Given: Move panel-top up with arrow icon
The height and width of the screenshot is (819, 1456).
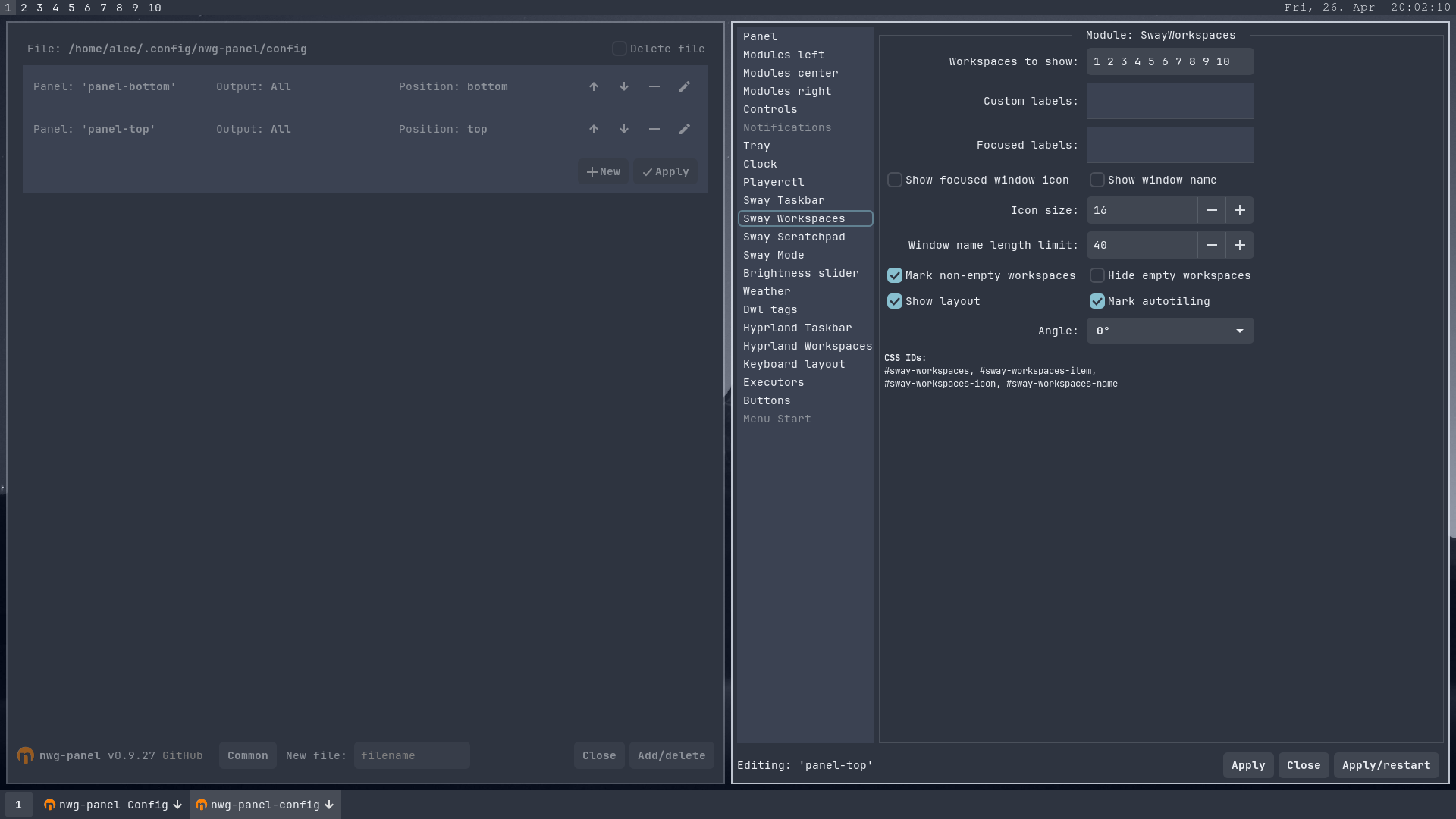Looking at the screenshot, I should coord(594,129).
